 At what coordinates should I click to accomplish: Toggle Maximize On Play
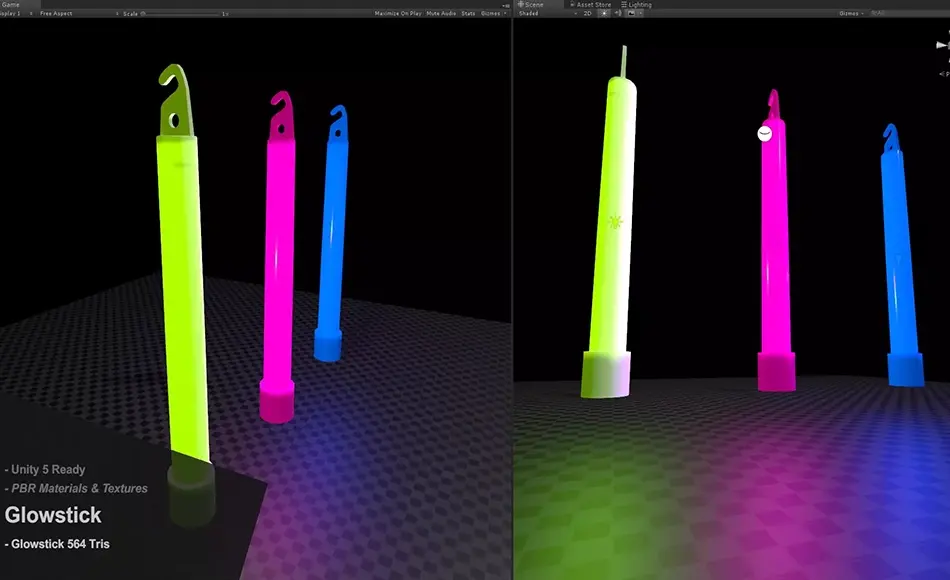click(398, 13)
